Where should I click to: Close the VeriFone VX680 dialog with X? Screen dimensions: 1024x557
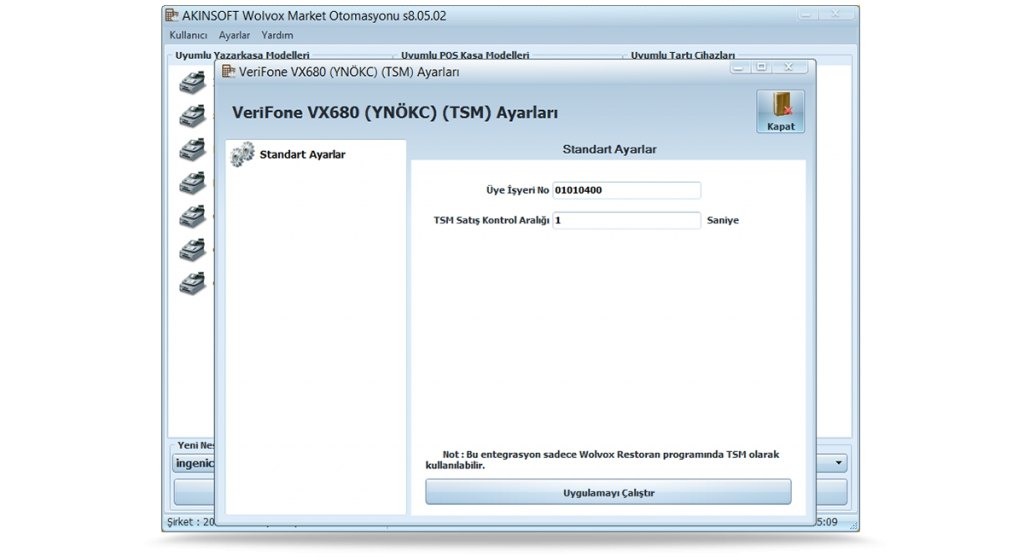pos(789,67)
